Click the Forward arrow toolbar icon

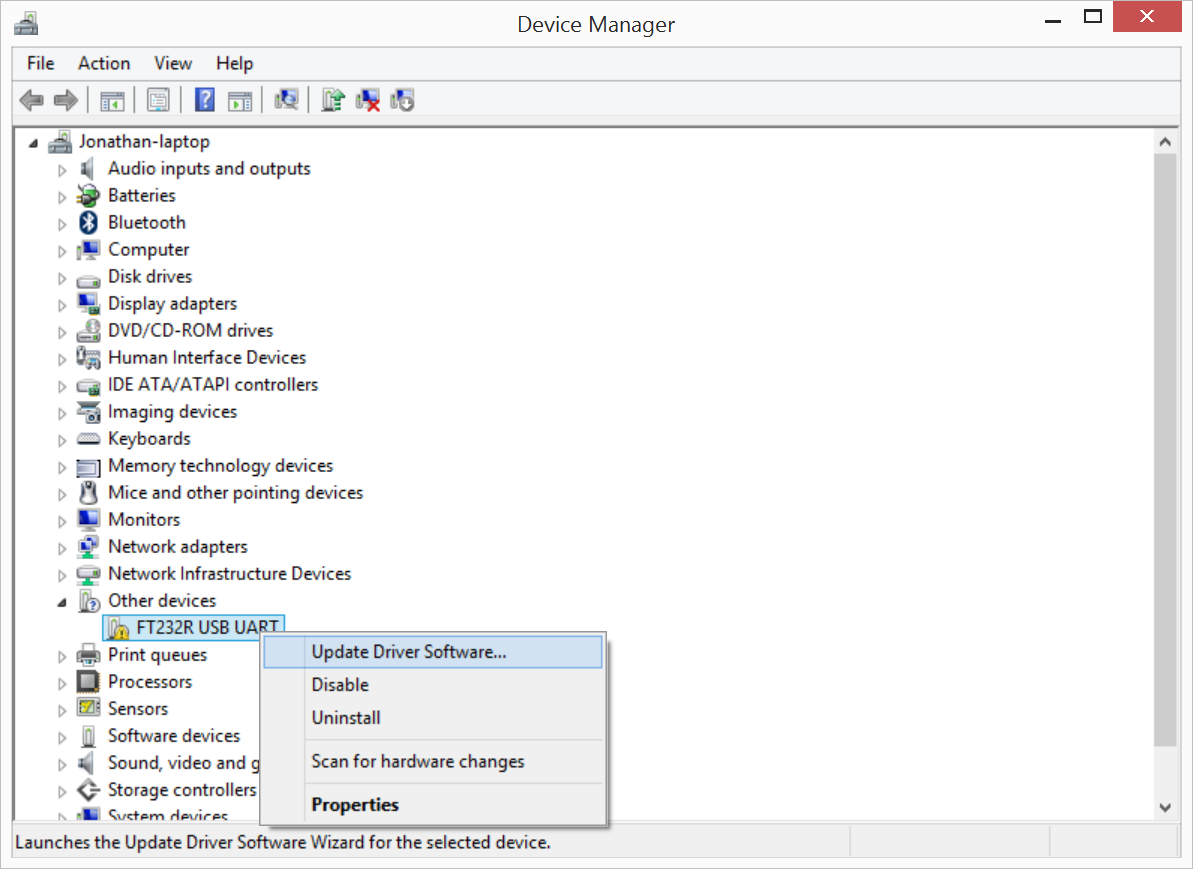[x=66, y=100]
